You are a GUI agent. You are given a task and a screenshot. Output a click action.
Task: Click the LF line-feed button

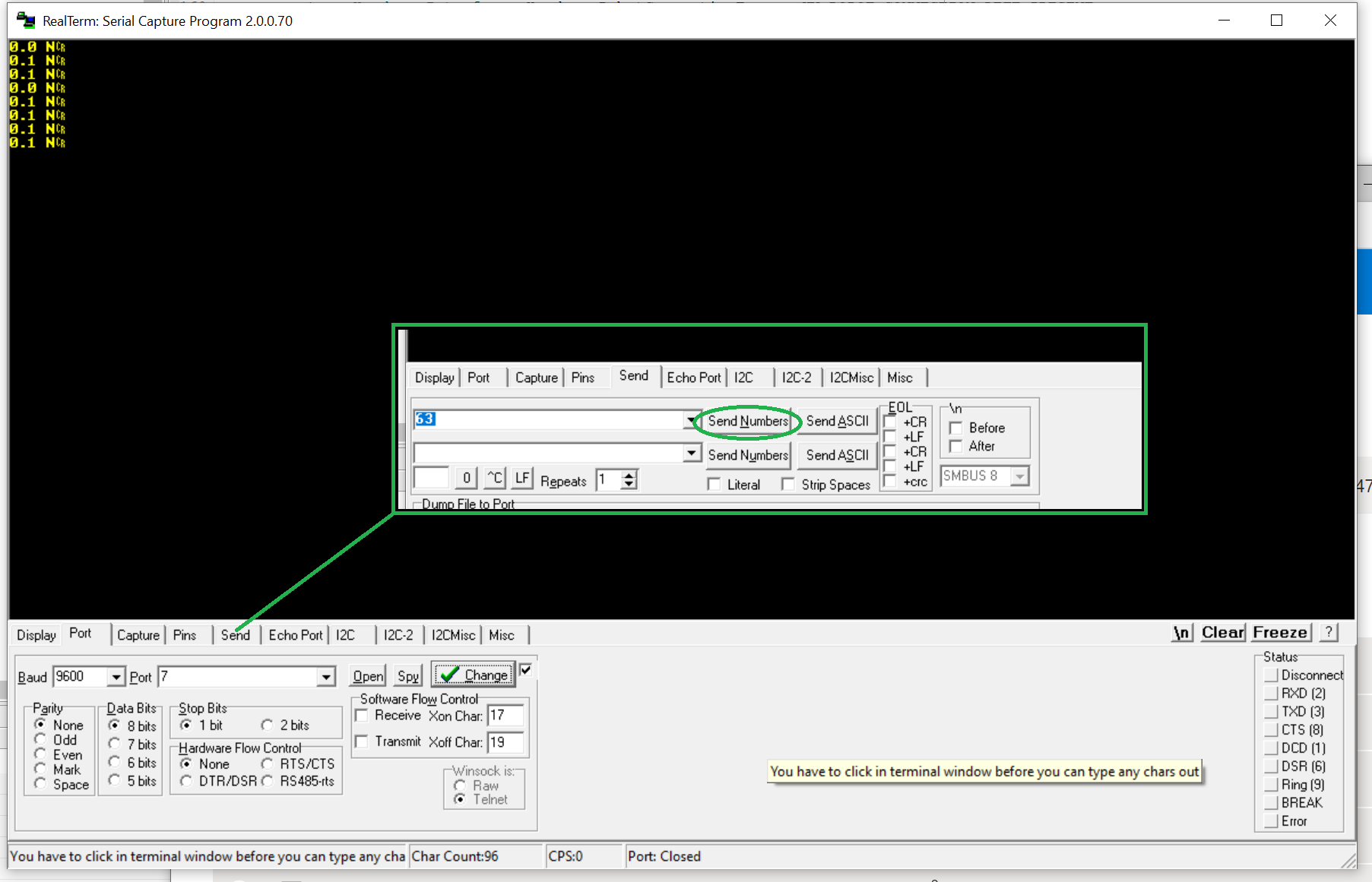[x=522, y=478]
